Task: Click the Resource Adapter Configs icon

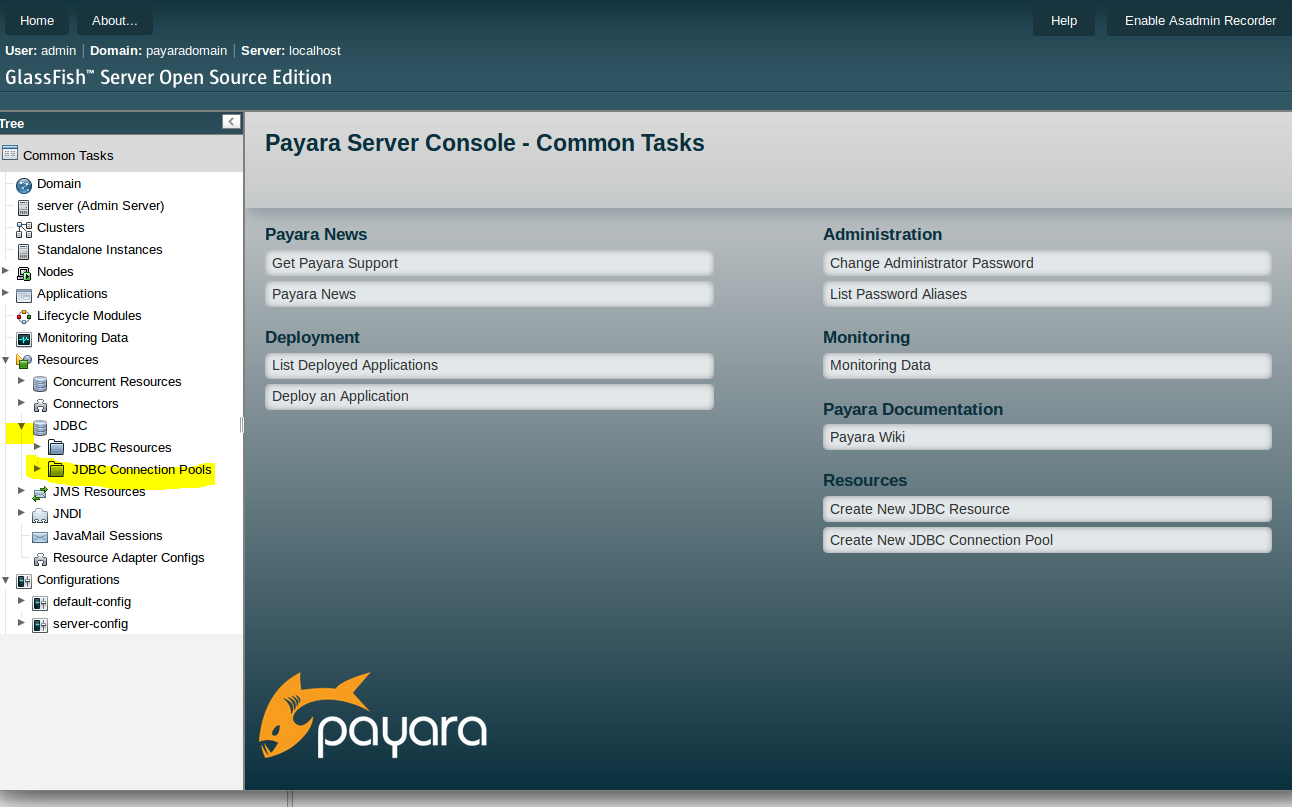Action: coord(40,559)
